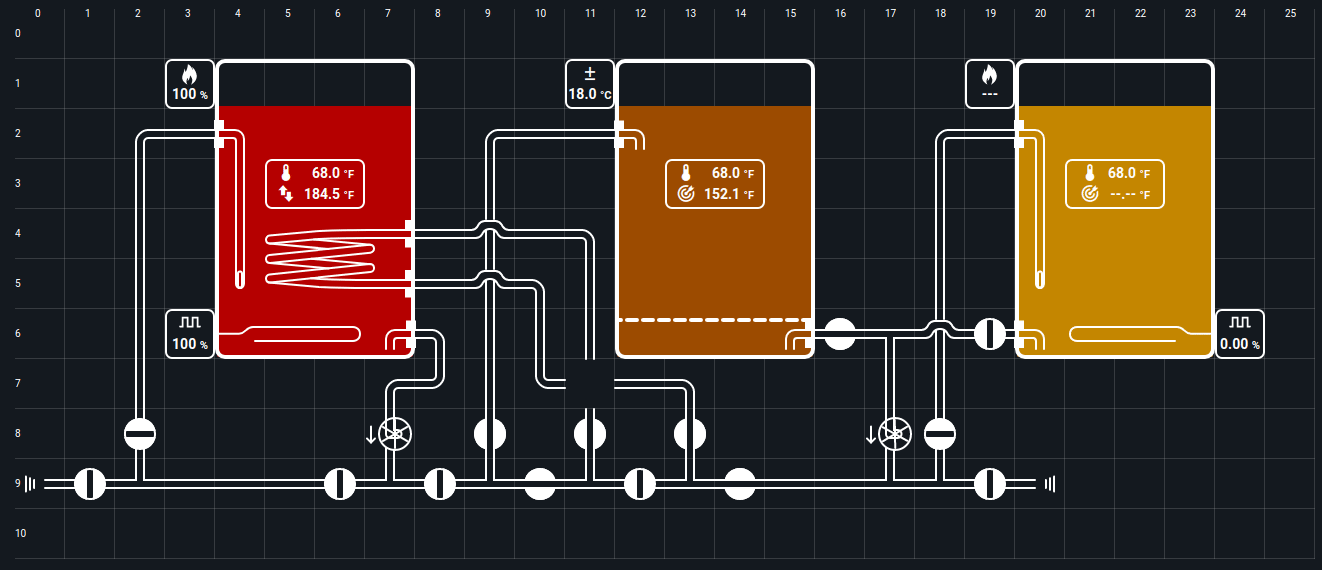Click the 68.0 °F reading in the red kettle

(333, 173)
